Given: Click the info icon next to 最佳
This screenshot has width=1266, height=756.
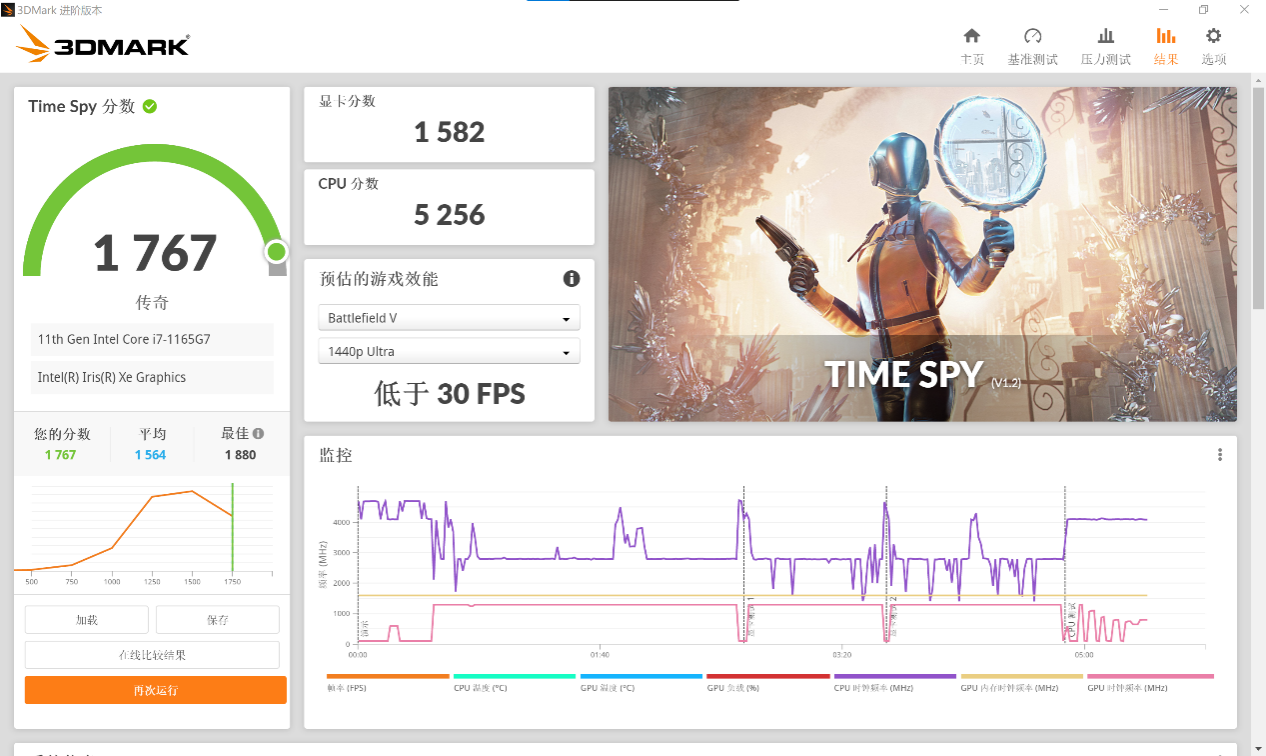Looking at the screenshot, I should (258, 434).
